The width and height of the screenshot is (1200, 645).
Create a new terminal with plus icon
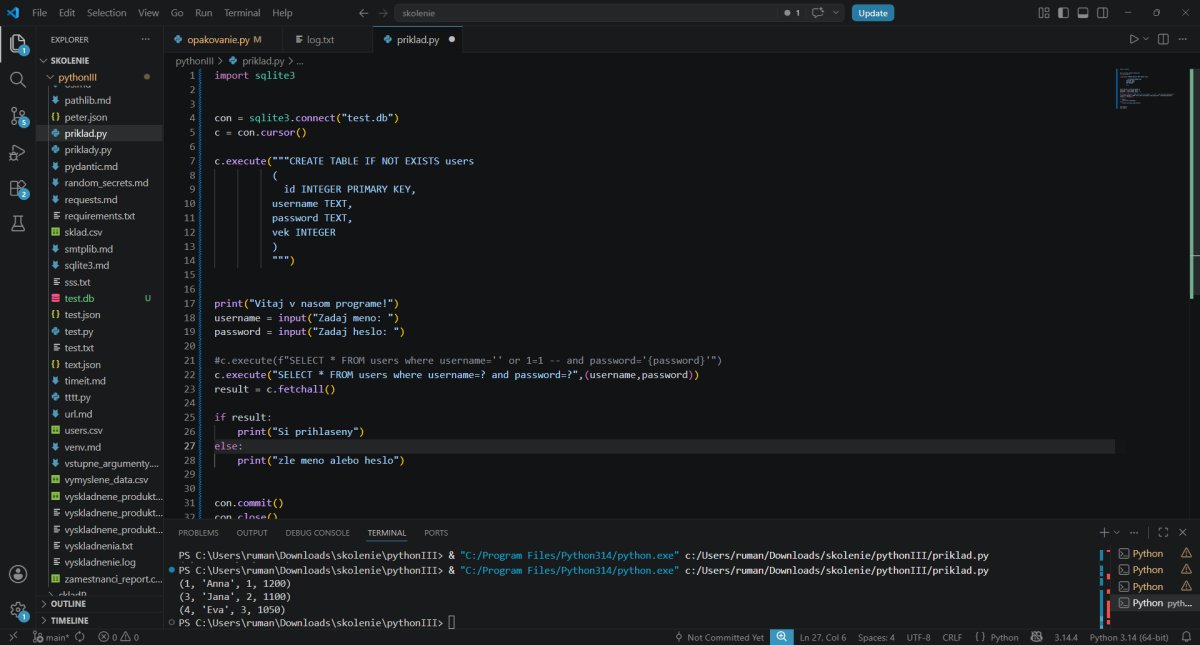coord(1104,533)
